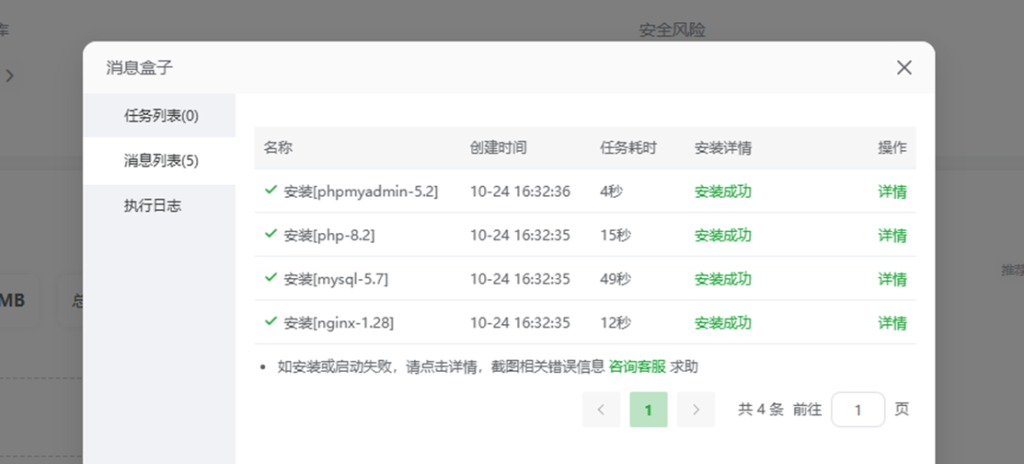Go to next page arrow
This screenshot has height=464, width=1024.
[696, 409]
